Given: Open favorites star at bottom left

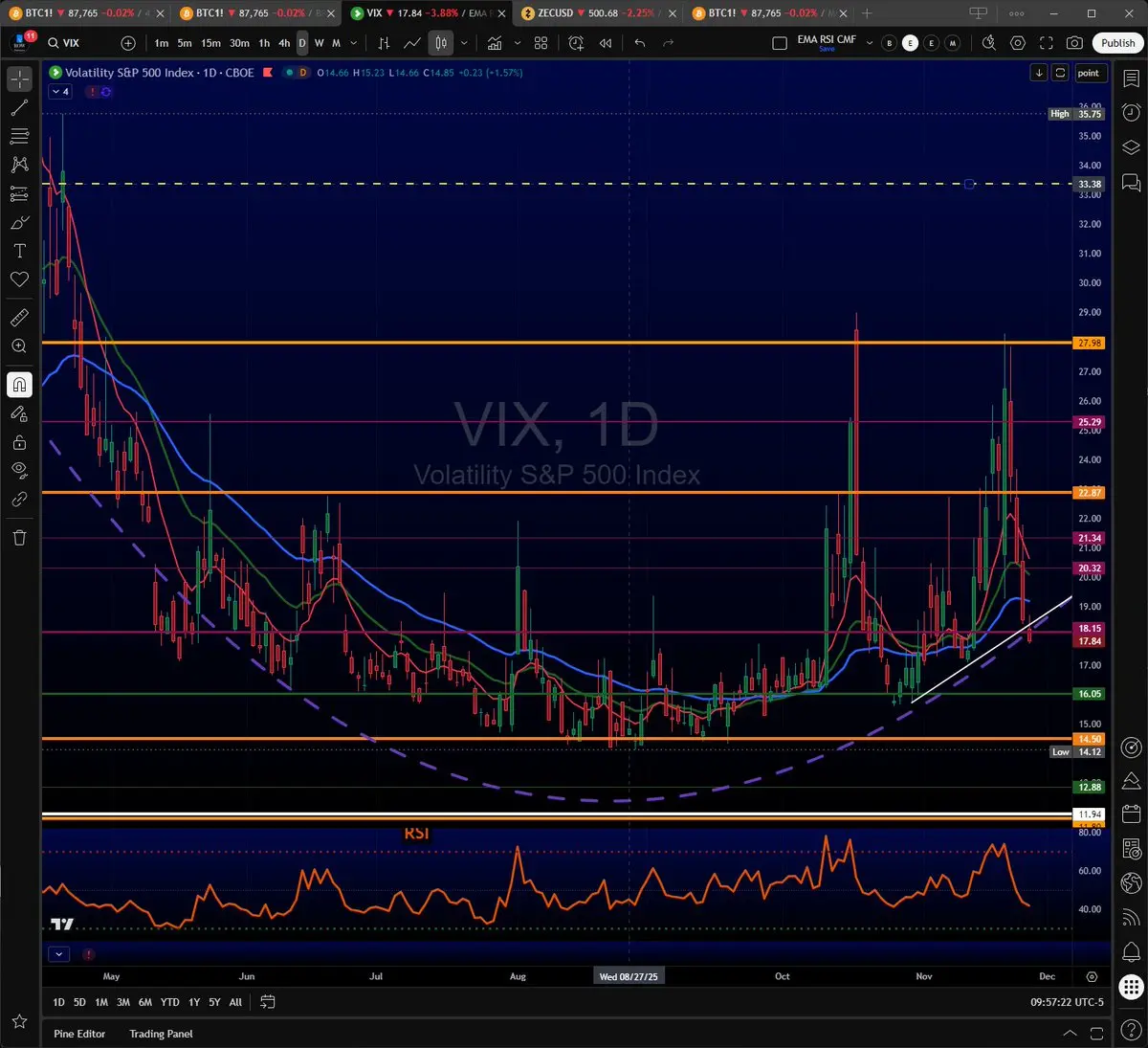Looking at the screenshot, I should pyautogui.click(x=19, y=1022).
